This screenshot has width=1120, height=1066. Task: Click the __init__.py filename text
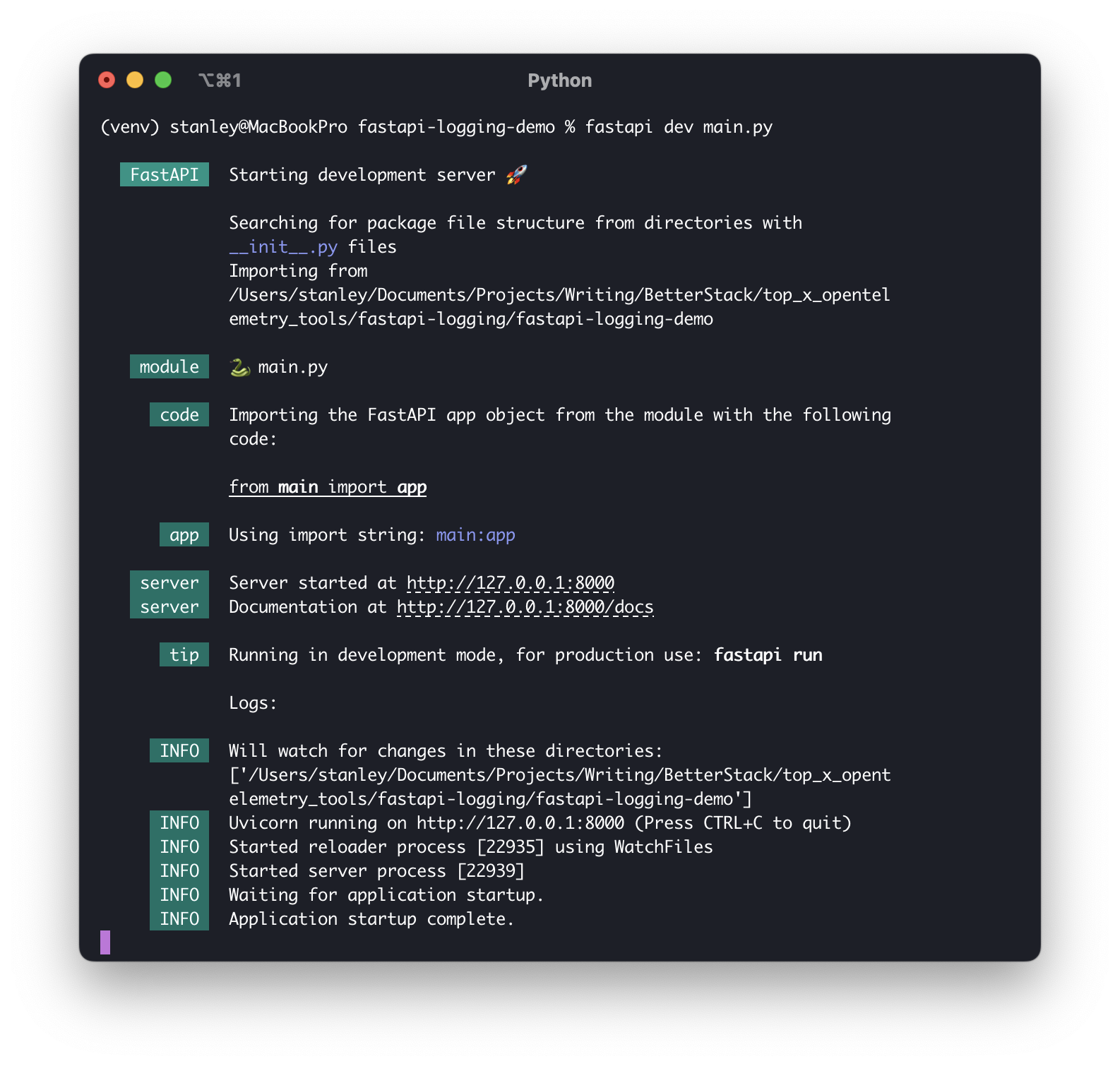pos(283,247)
